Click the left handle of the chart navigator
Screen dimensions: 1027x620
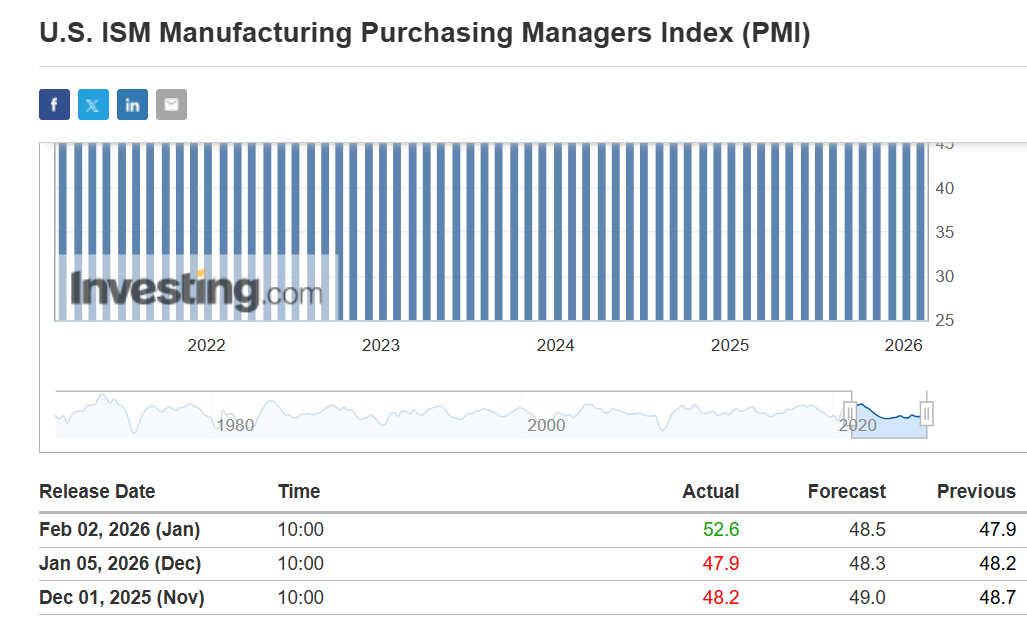850,413
